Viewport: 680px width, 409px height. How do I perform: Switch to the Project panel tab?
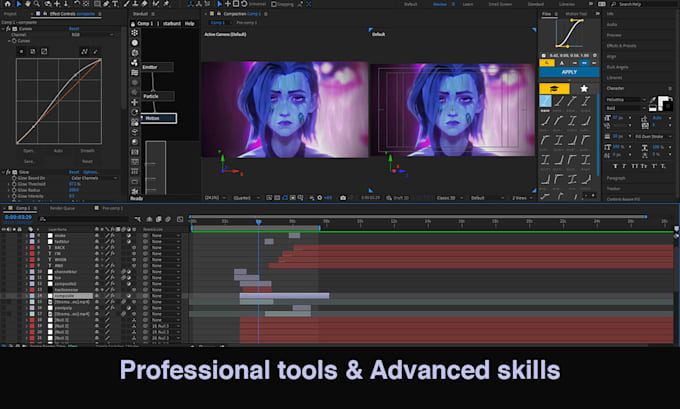10,14
